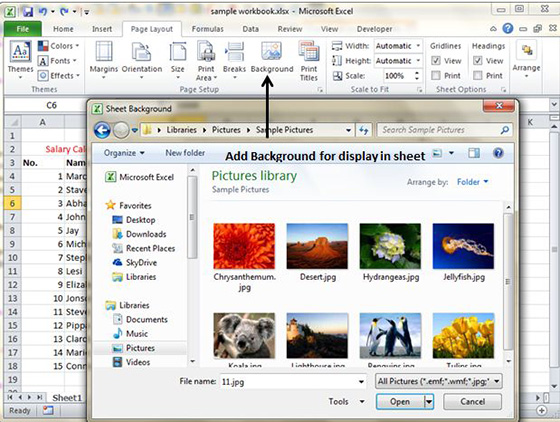
Task: Click the Refresh icon beside address bar
Action: coord(364,130)
